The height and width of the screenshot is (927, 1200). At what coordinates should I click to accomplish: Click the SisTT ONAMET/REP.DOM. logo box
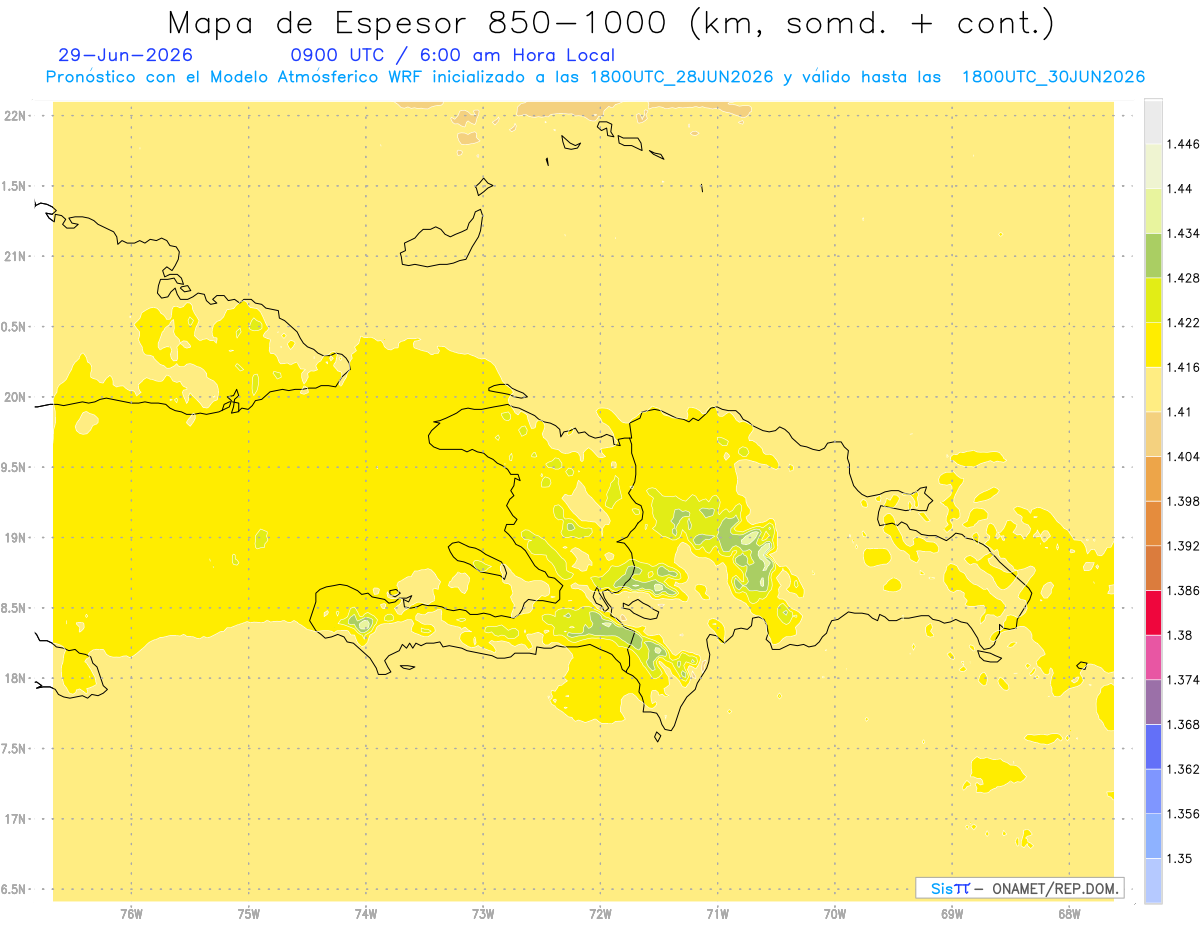[x=1019, y=888]
